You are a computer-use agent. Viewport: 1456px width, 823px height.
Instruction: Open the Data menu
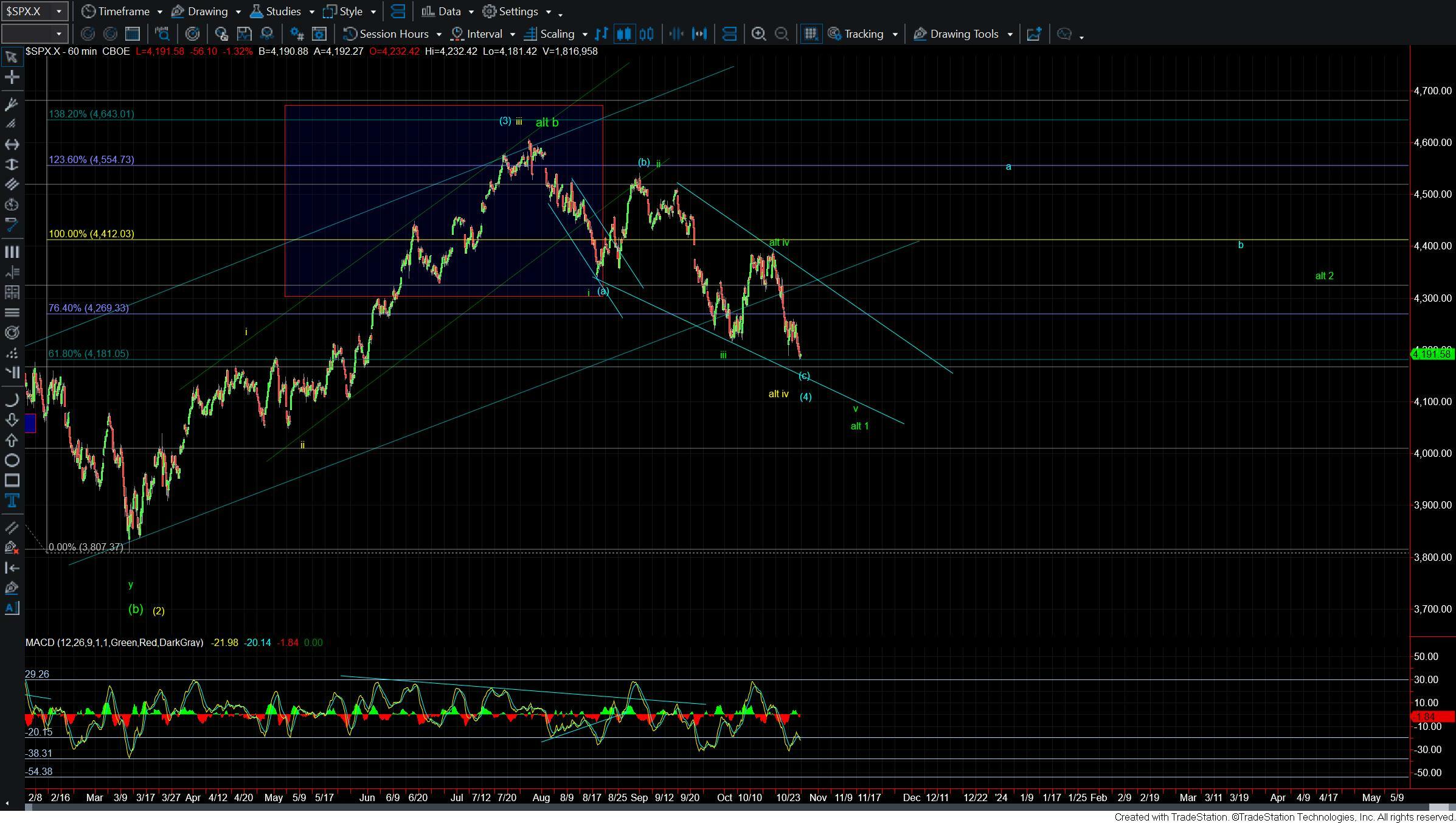[442, 12]
